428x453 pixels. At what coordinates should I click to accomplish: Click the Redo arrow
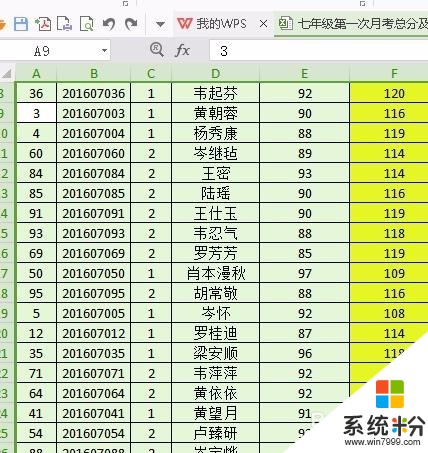pyautogui.click(x=131, y=24)
